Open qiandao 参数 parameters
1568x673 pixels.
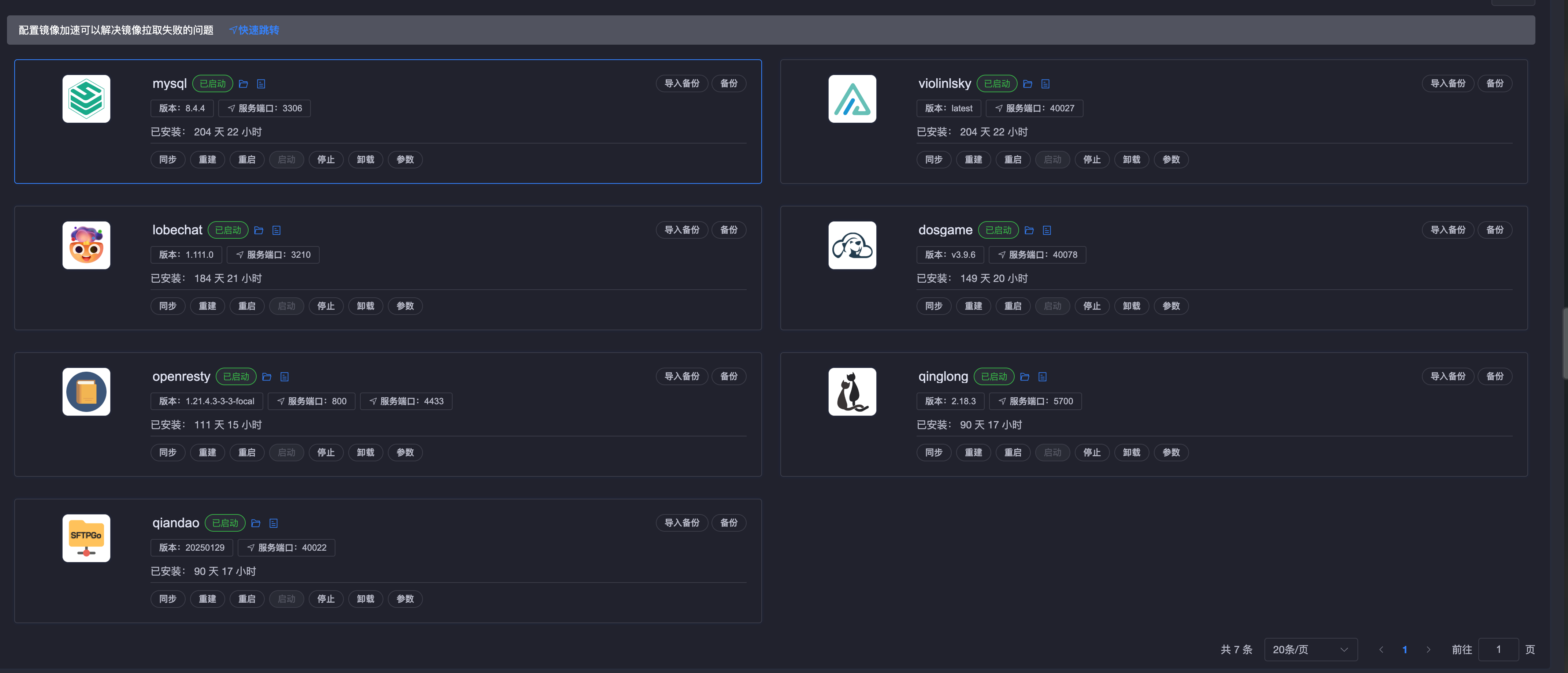(405, 599)
